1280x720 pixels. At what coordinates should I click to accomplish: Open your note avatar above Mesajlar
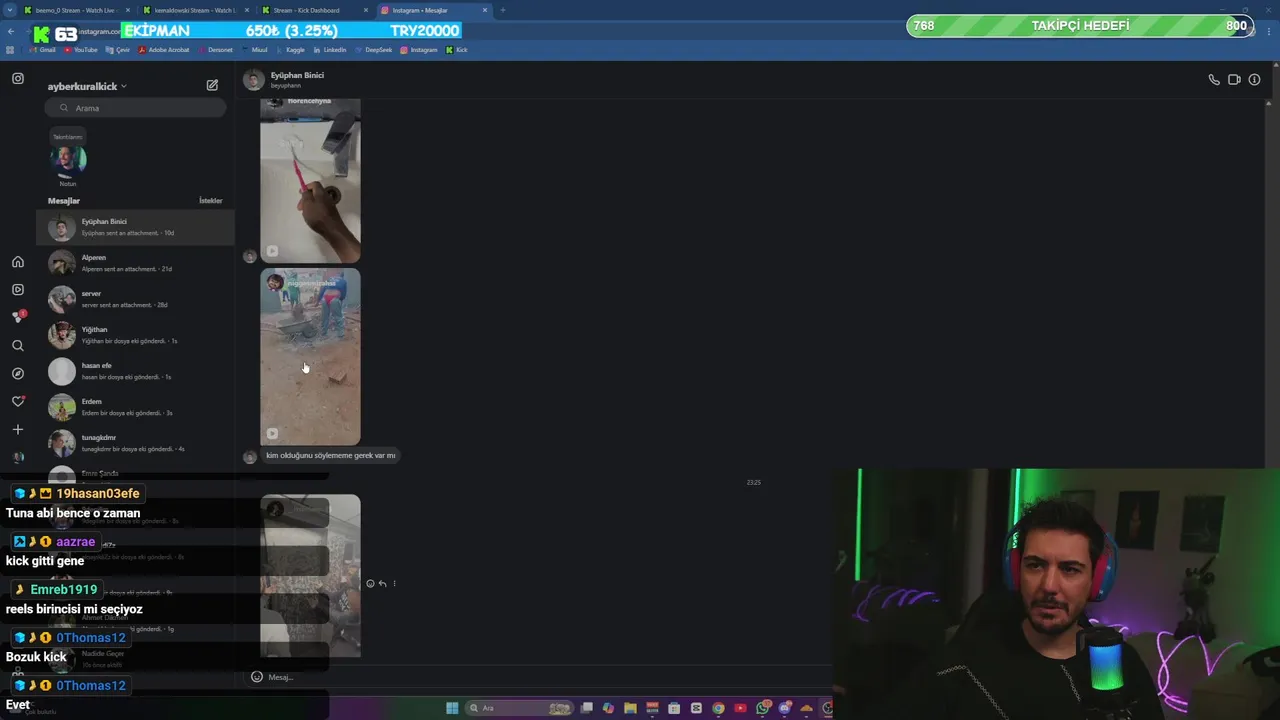68,159
